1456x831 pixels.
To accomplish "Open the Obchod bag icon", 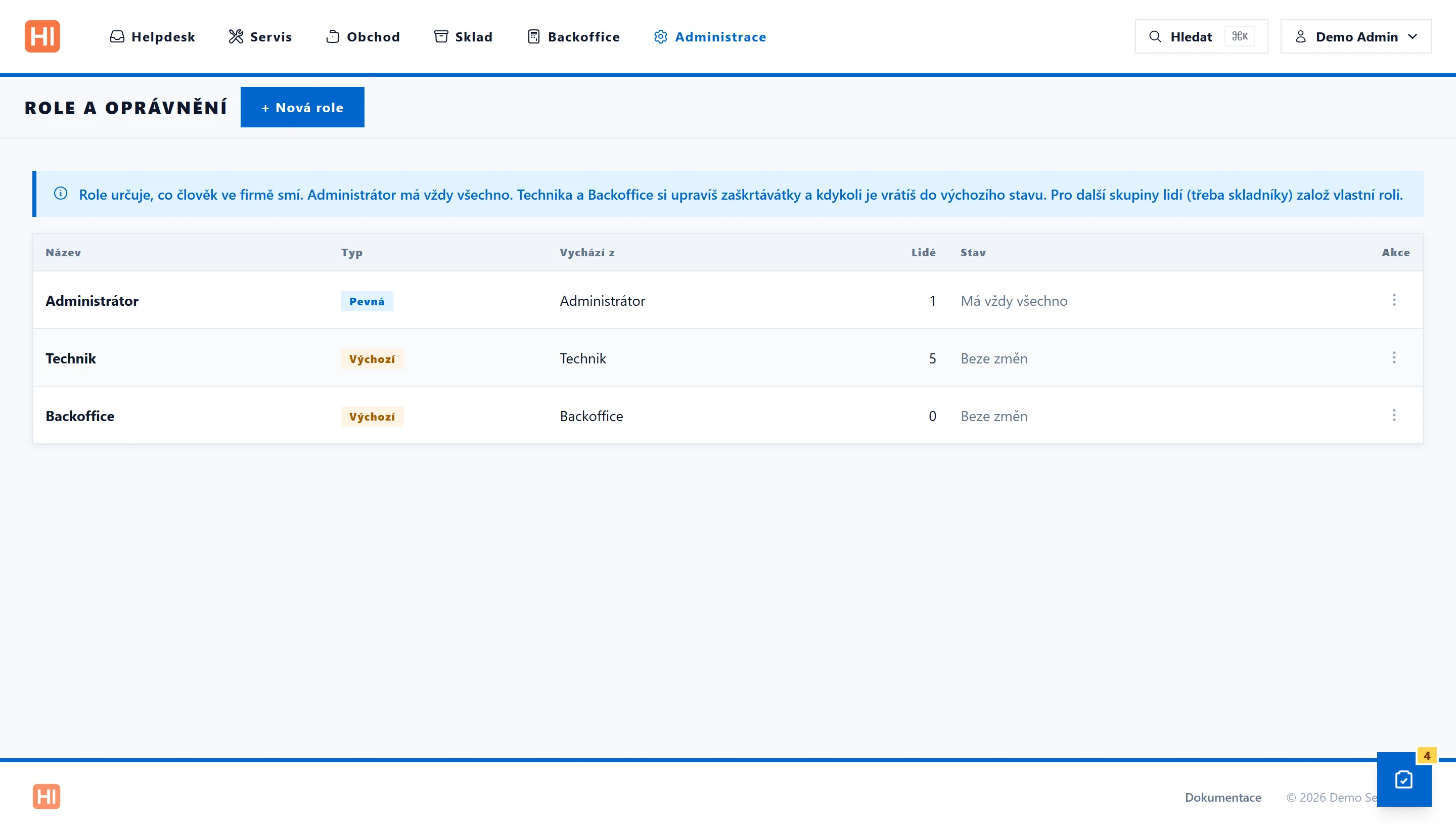I will (333, 36).
